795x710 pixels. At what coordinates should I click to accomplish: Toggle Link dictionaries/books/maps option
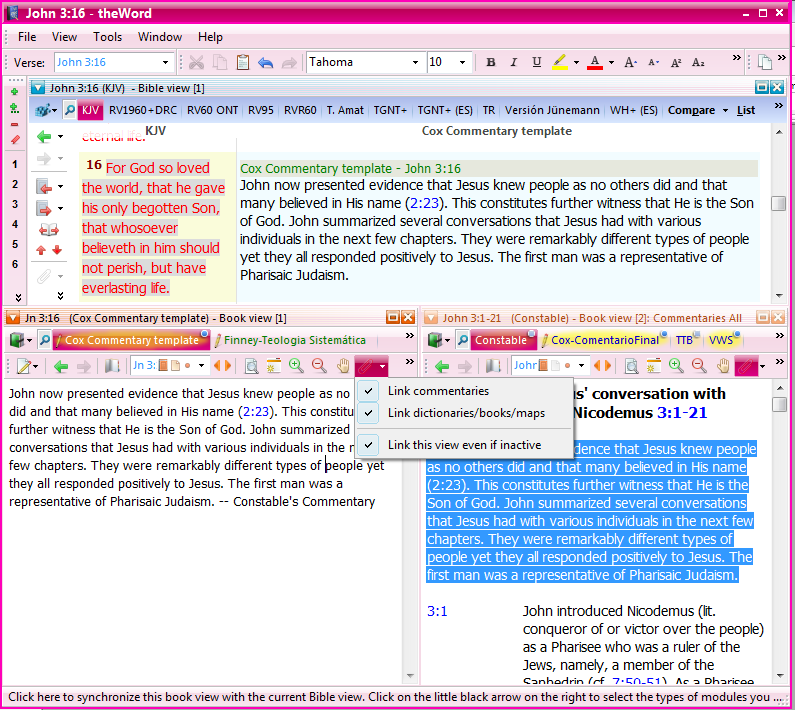[x=466, y=413]
